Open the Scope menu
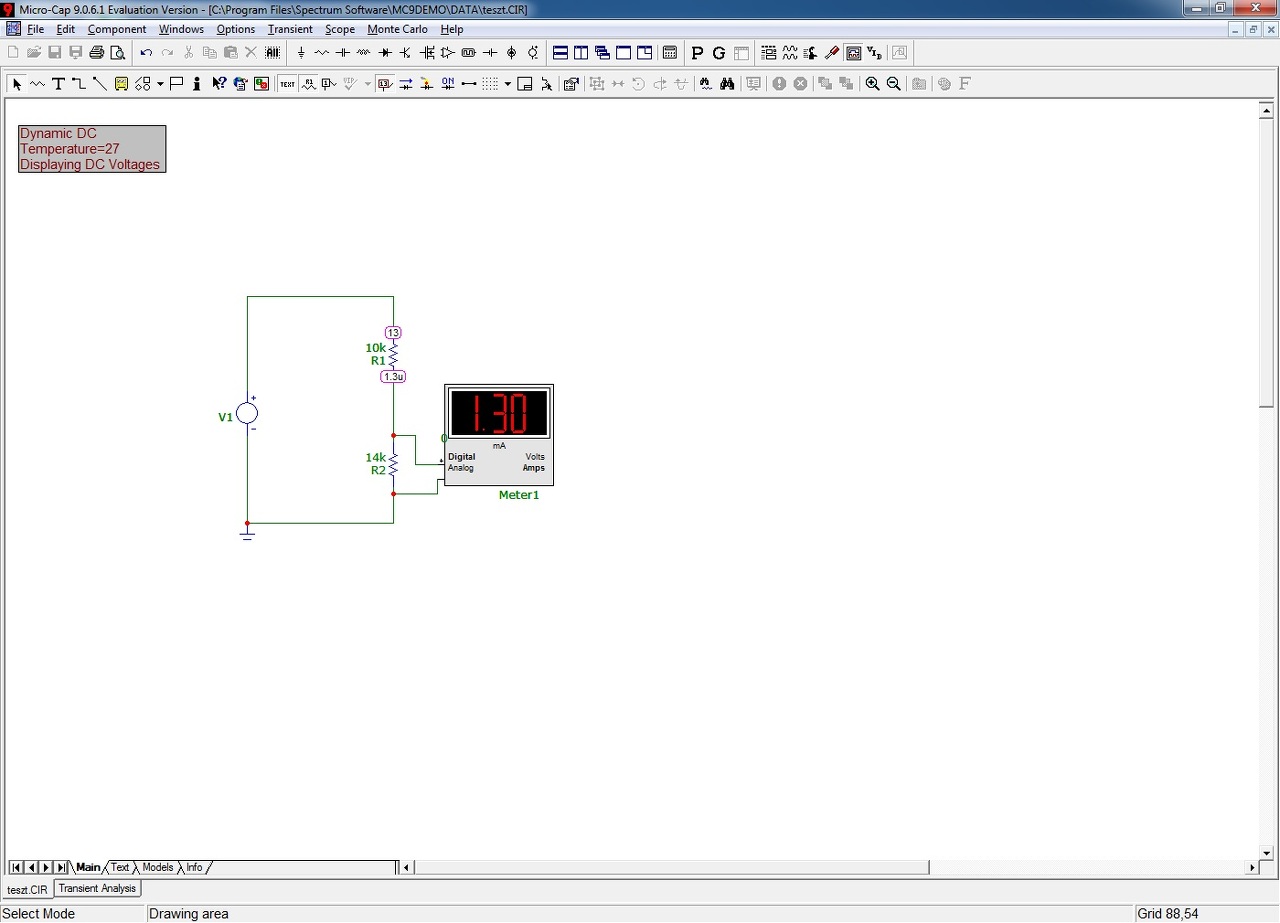The height and width of the screenshot is (923, 1280). point(340,29)
